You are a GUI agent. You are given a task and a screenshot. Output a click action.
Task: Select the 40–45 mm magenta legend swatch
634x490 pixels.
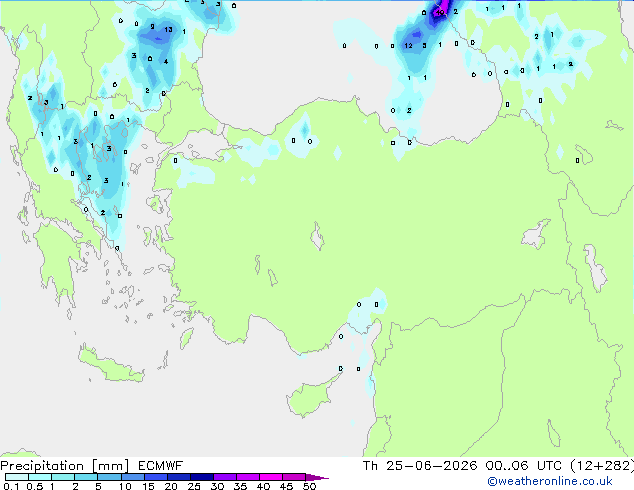tap(271, 477)
